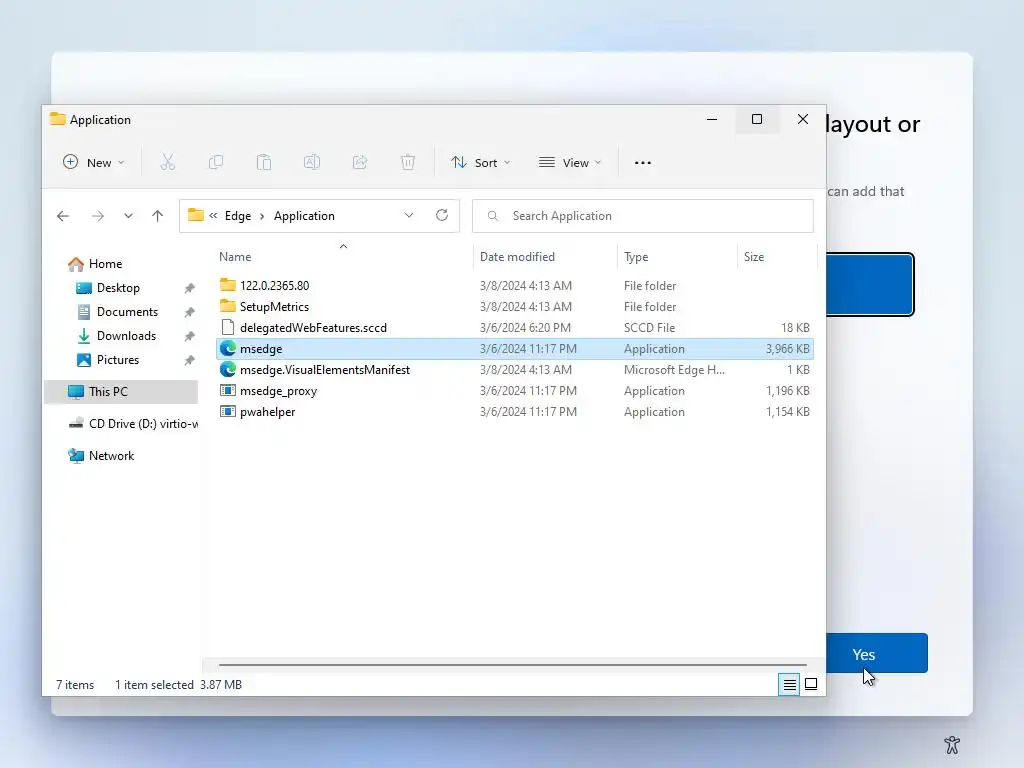Image resolution: width=1024 pixels, height=768 pixels.
Task: Click the Delete trash can icon
Action: pyautogui.click(x=408, y=162)
